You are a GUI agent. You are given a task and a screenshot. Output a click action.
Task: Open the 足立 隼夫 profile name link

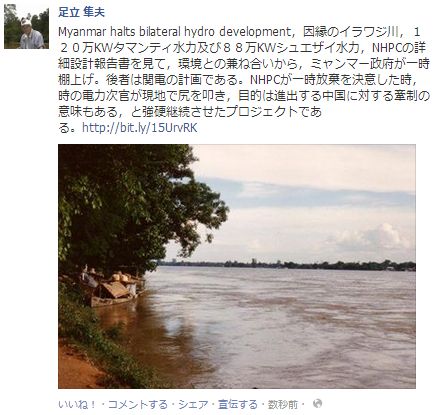point(82,12)
